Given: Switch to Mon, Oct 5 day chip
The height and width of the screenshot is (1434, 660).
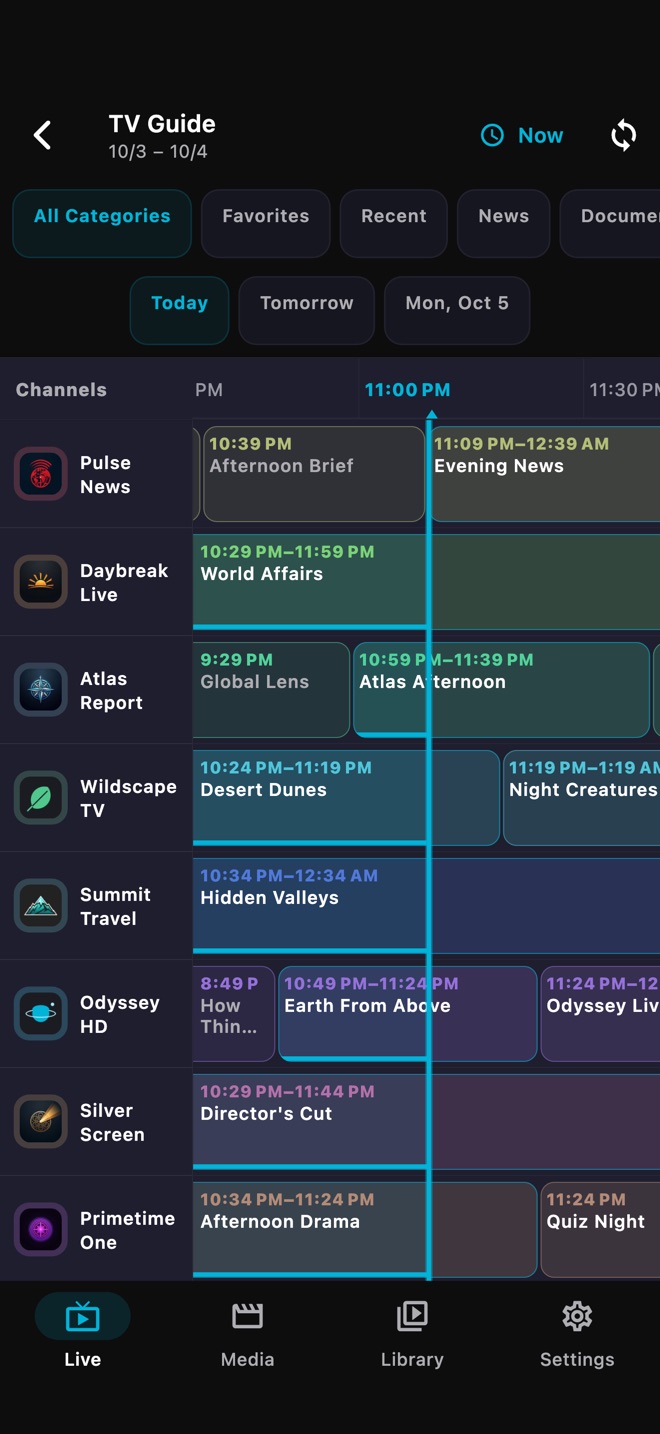Looking at the screenshot, I should pos(457,310).
